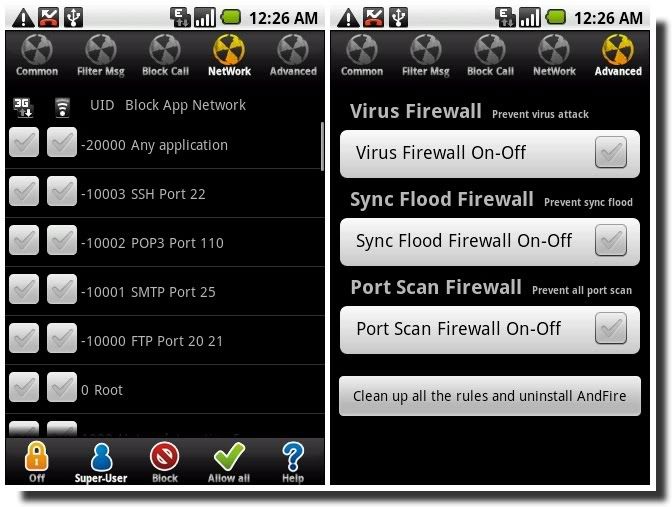Click the app list vertical scrollbar
Image resolution: width=672 pixels, height=507 pixels.
322,146
